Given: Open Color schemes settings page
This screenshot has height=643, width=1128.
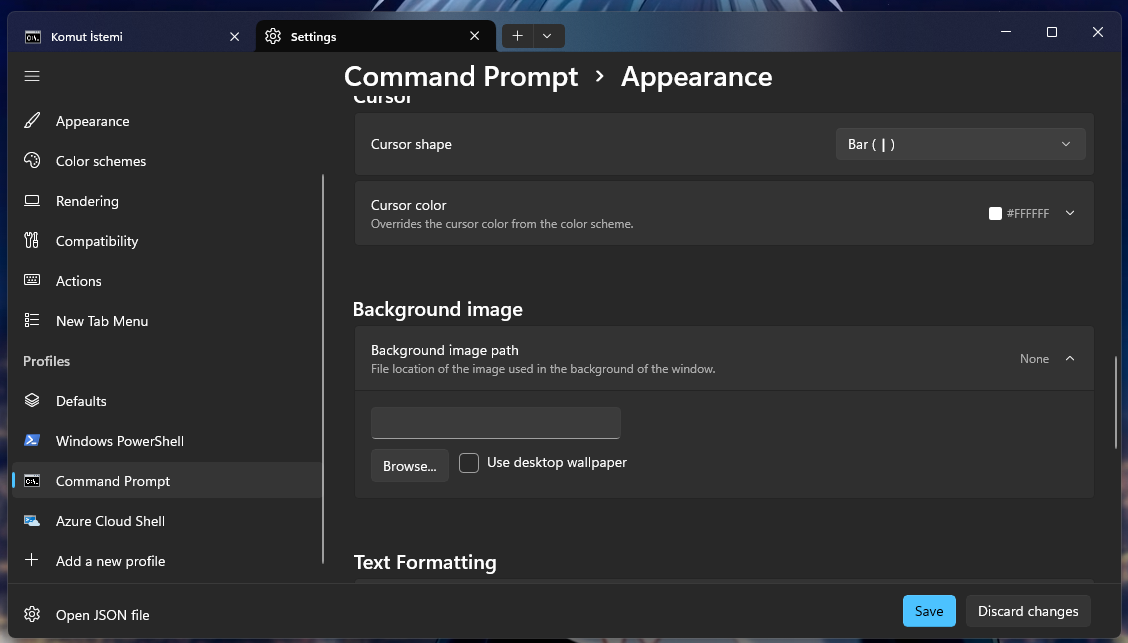Looking at the screenshot, I should pos(167,161).
